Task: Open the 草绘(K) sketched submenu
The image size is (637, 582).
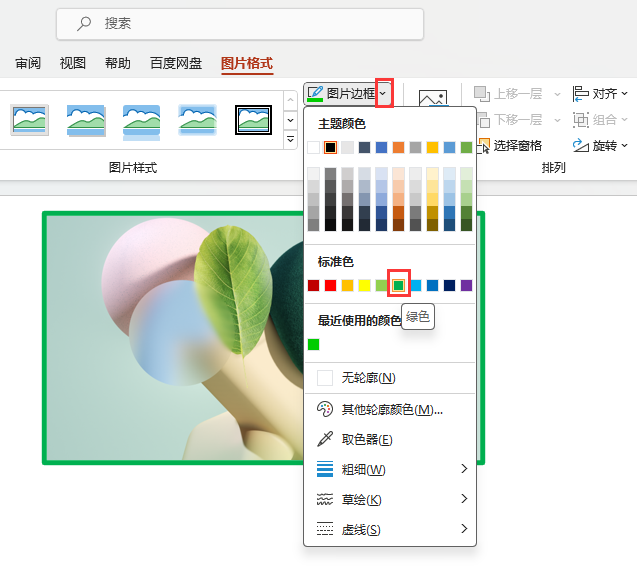Action: point(390,500)
